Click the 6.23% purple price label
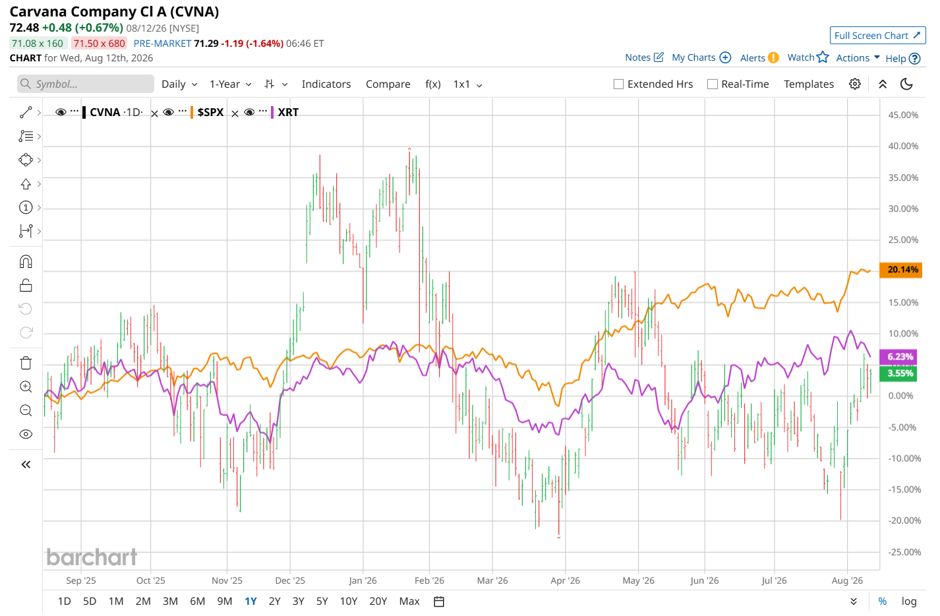The height and width of the screenshot is (616, 940). 897,357
